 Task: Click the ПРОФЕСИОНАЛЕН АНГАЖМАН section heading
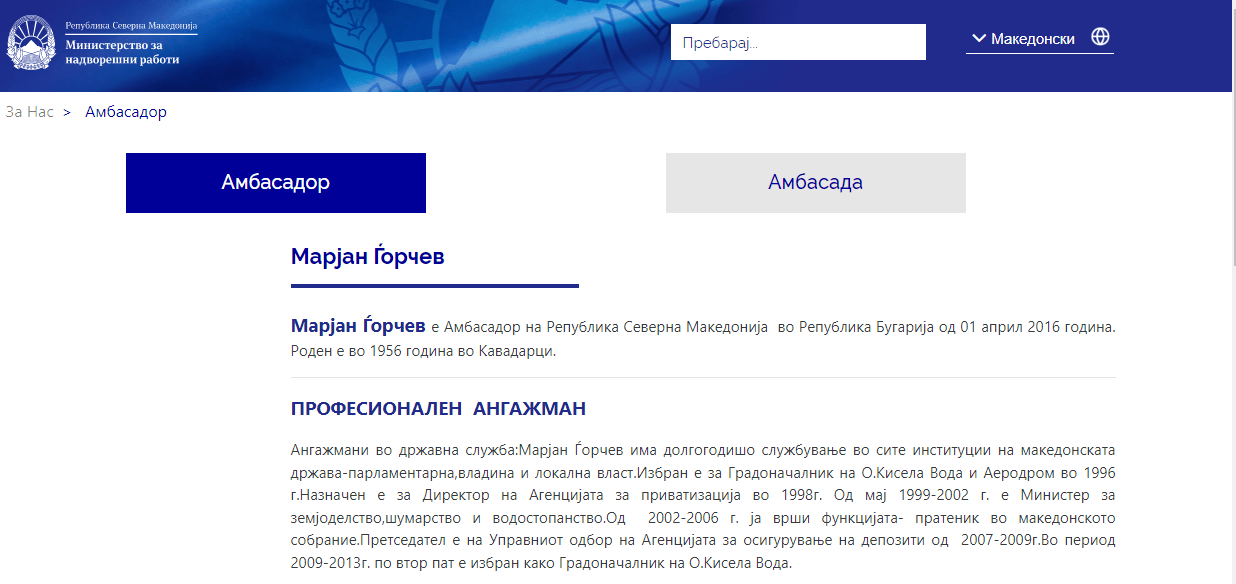tap(438, 409)
